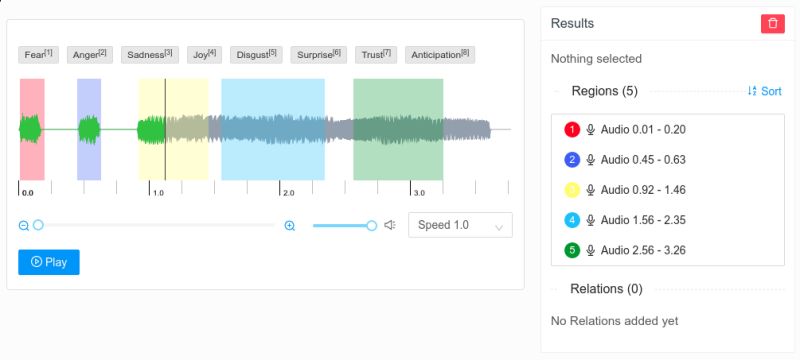Click red number 1 region badge

click(572, 130)
